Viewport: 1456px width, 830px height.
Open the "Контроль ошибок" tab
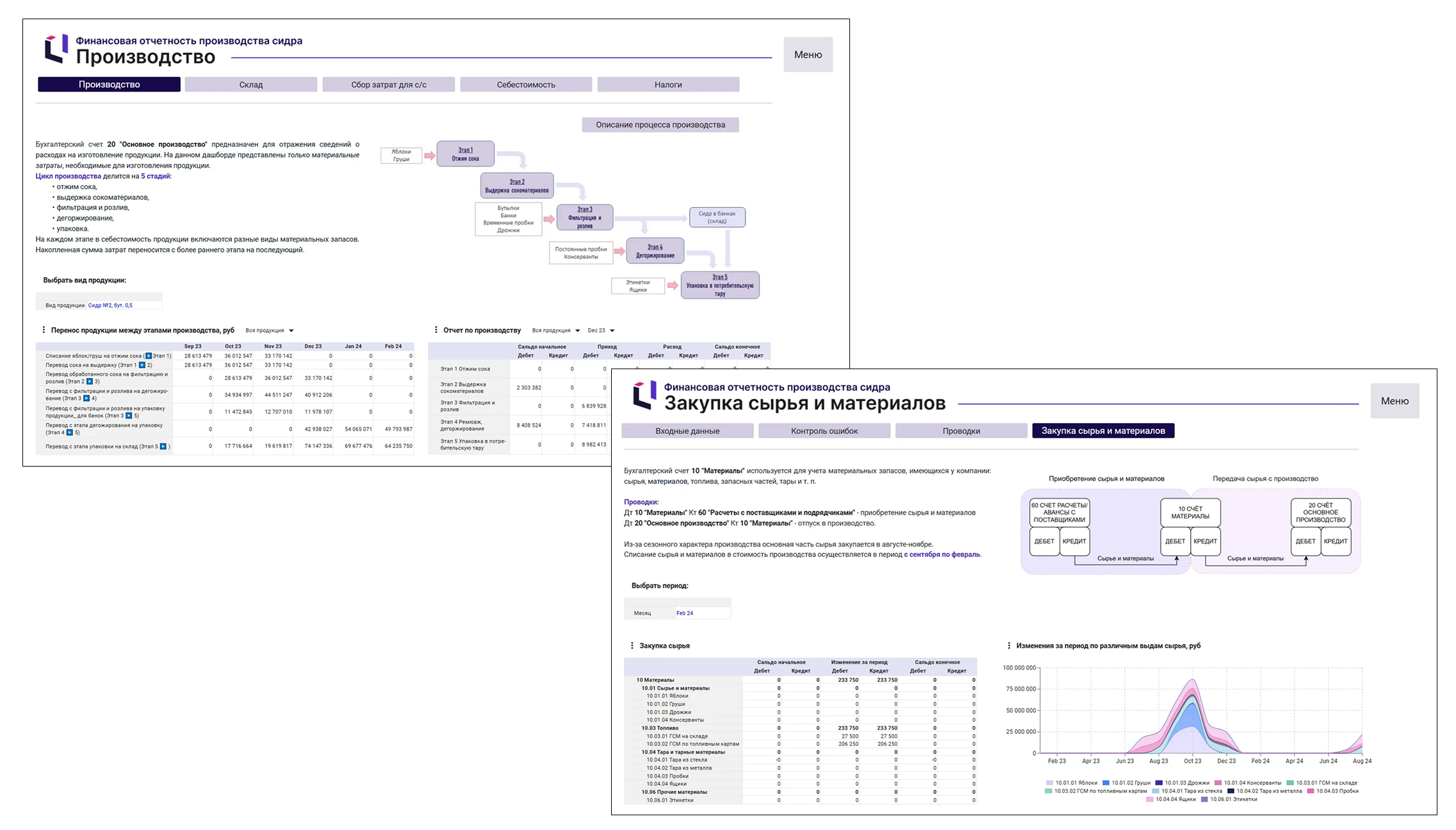coord(824,431)
